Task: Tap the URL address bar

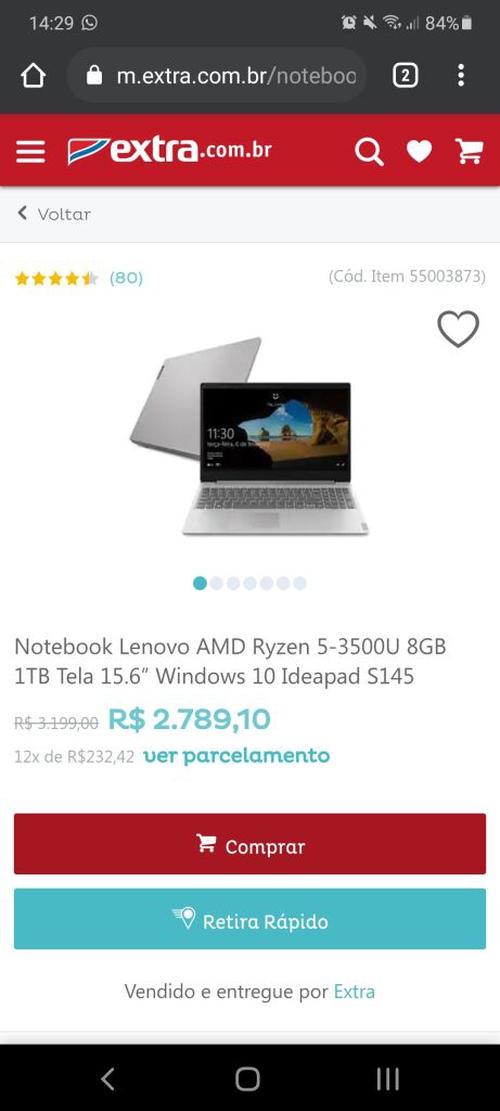Action: click(x=217, y=75)
